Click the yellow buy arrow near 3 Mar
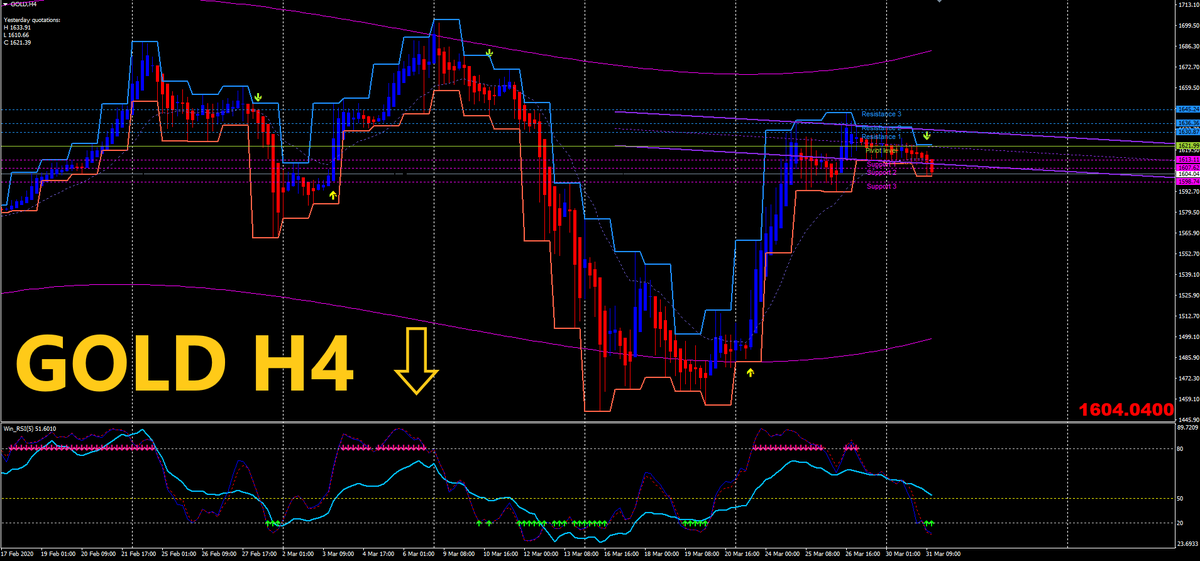The height and width of the screenshot is (561, 1200). (333, 196)
